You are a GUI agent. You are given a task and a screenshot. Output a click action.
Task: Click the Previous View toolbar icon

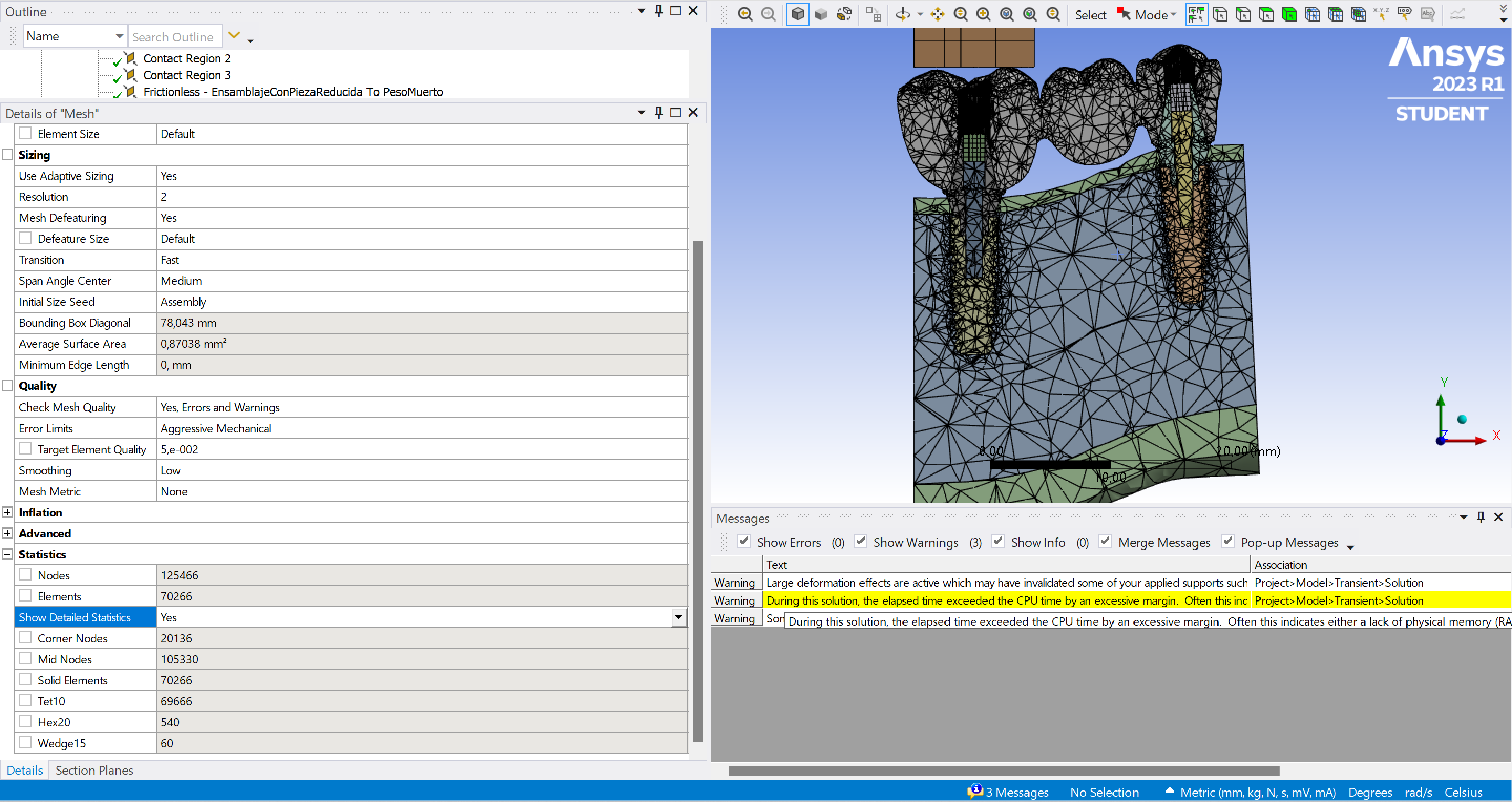pyautogui.click(x=745, y=14)
